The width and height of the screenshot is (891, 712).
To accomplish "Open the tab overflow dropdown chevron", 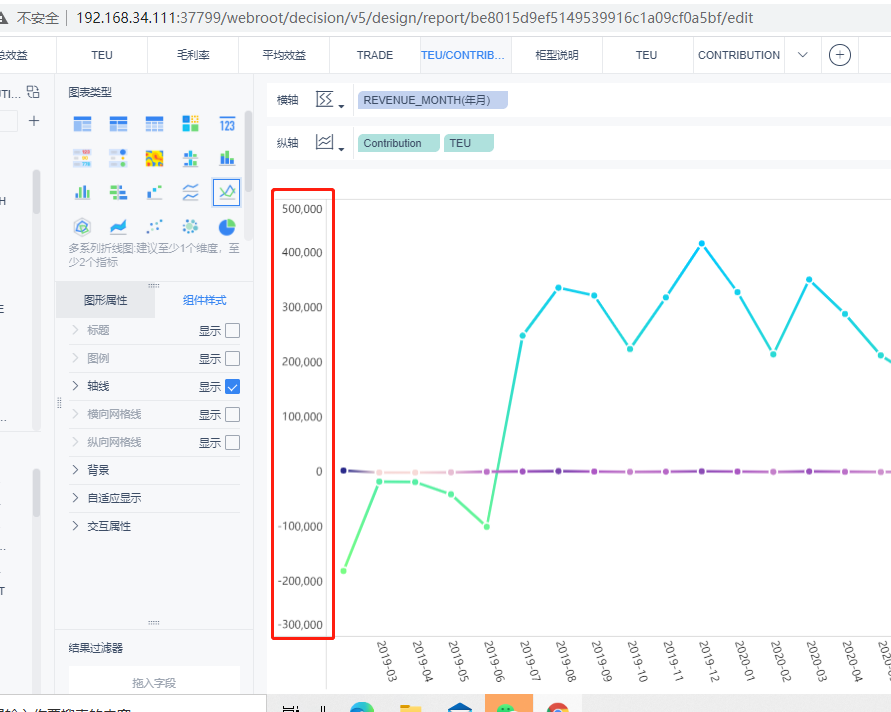I will coord(802,55).
